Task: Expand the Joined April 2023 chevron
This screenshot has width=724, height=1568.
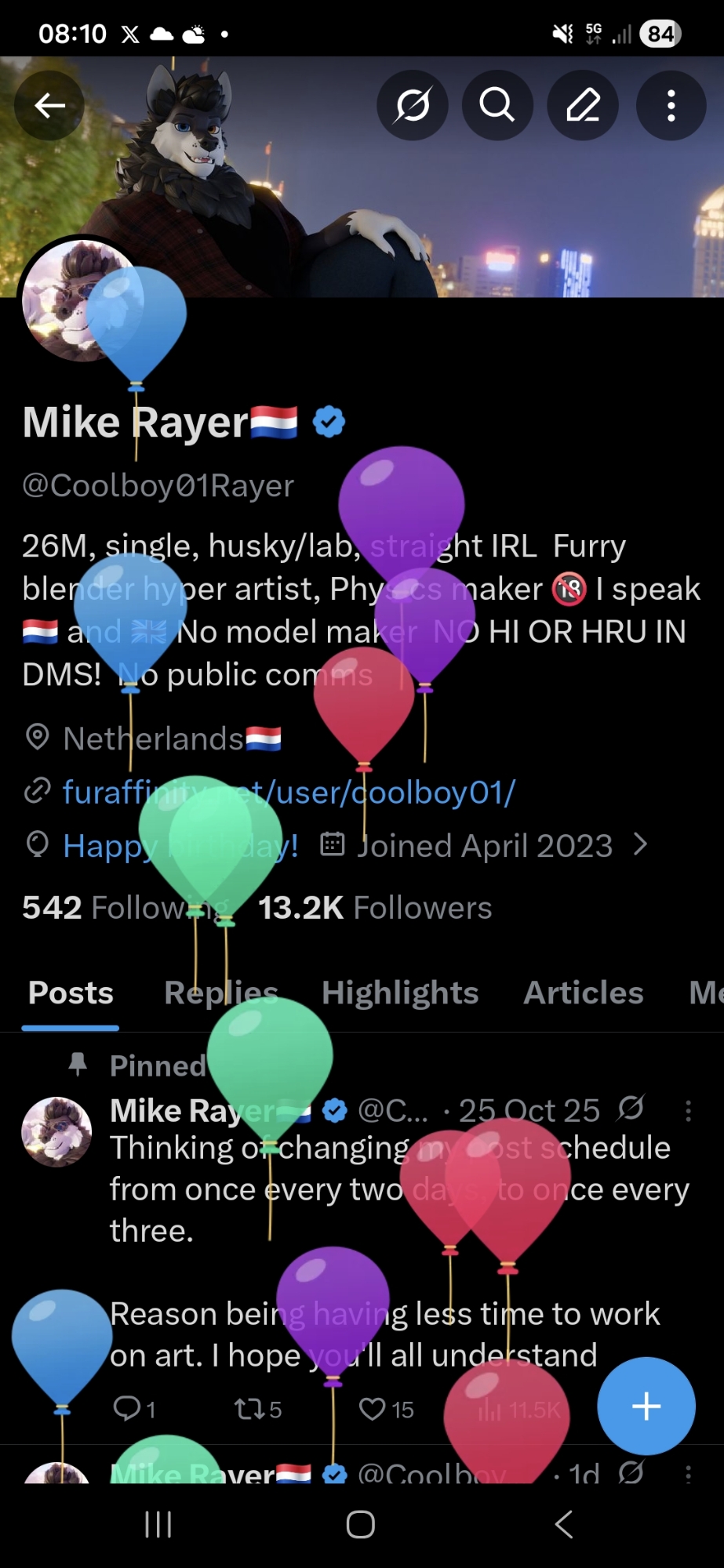Action: [x=641, y=844]
